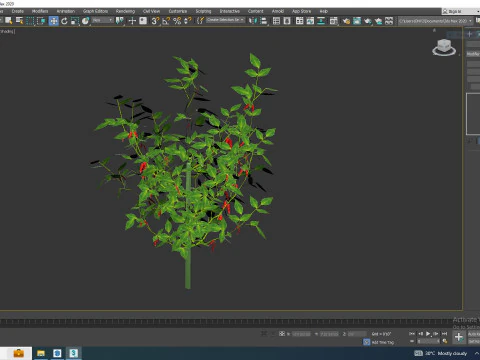480x360 pixels.
Task: Activate the Select and Place tool
Action: coord(86,21)
